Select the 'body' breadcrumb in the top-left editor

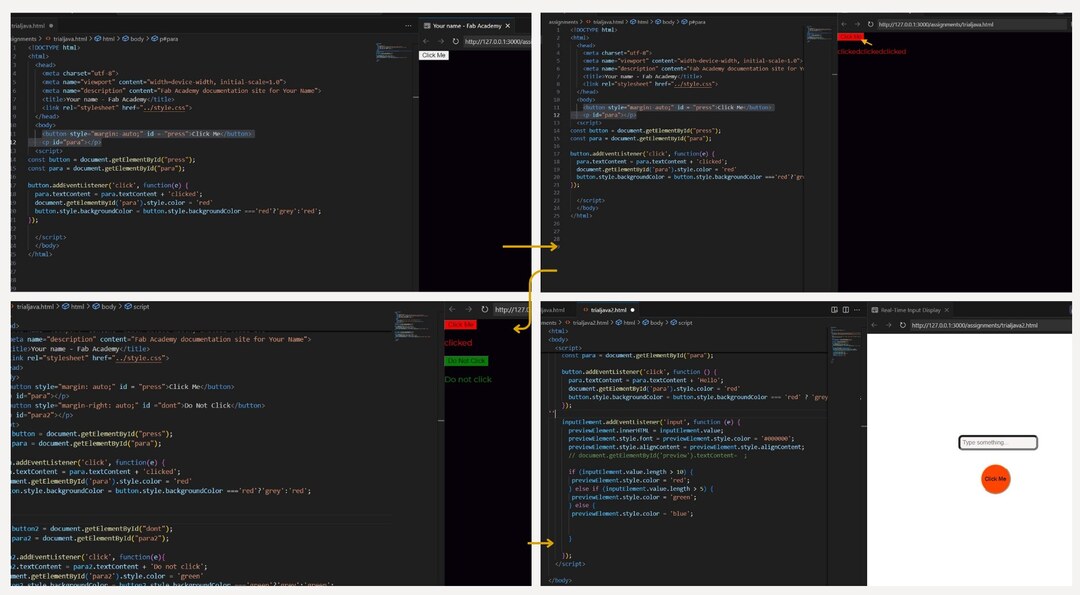pyautogui.click(x=134, y=39)
